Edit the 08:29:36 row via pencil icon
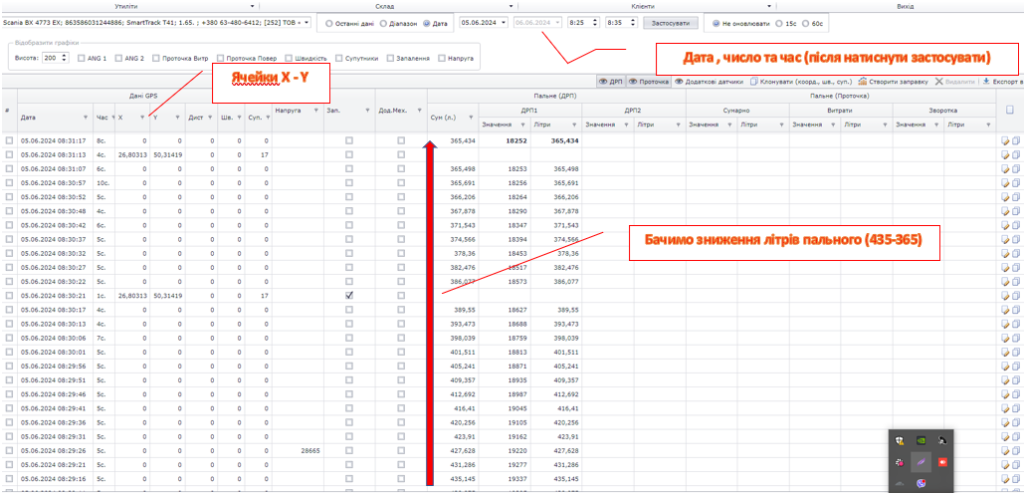This screenshot has width=1024, height=494. tap(1004, 422)
